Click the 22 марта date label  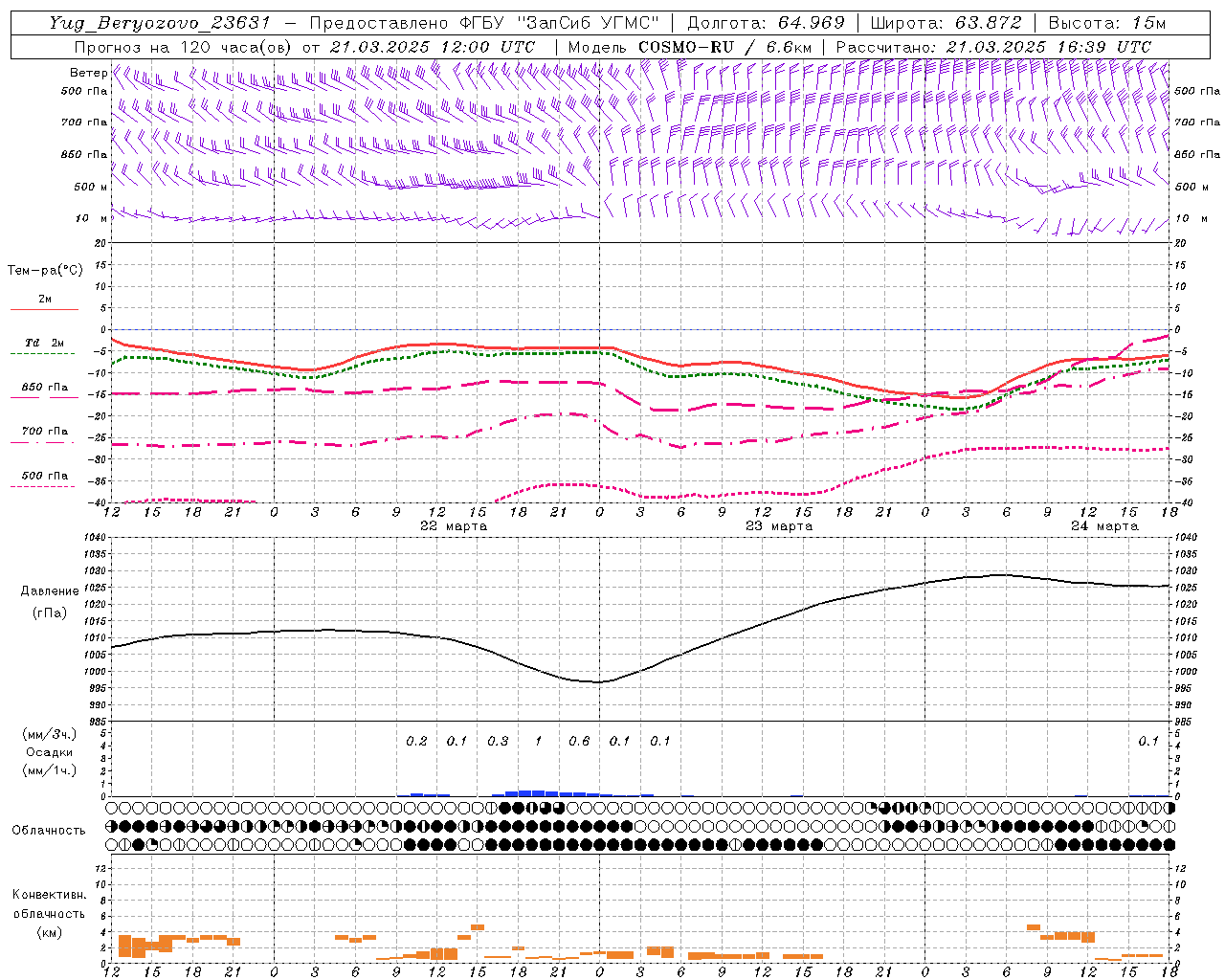[x=454, y=526]
